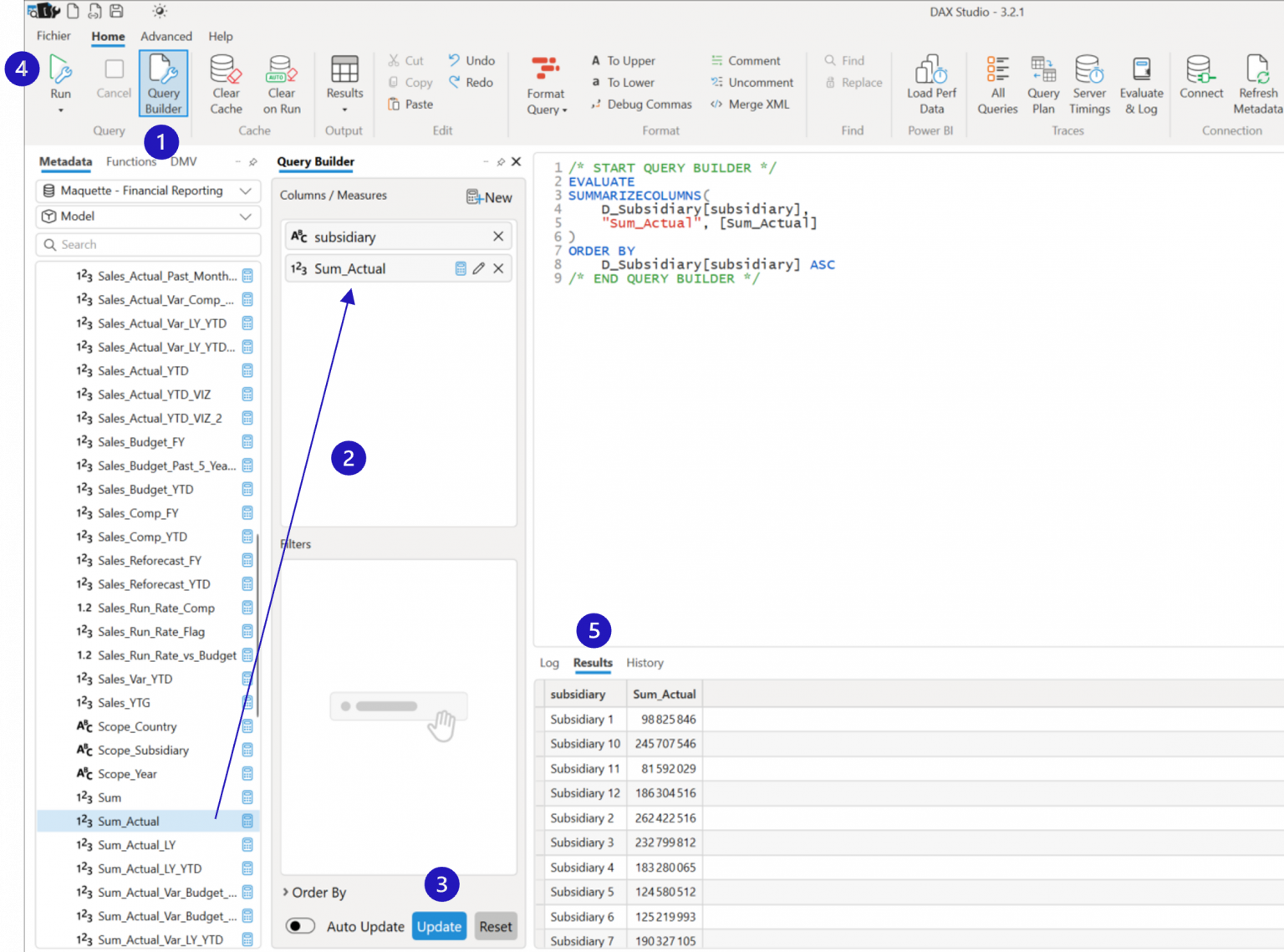Capture All Queries trace
Viewport: 1284px width, 952px height.
click(996, 83)
